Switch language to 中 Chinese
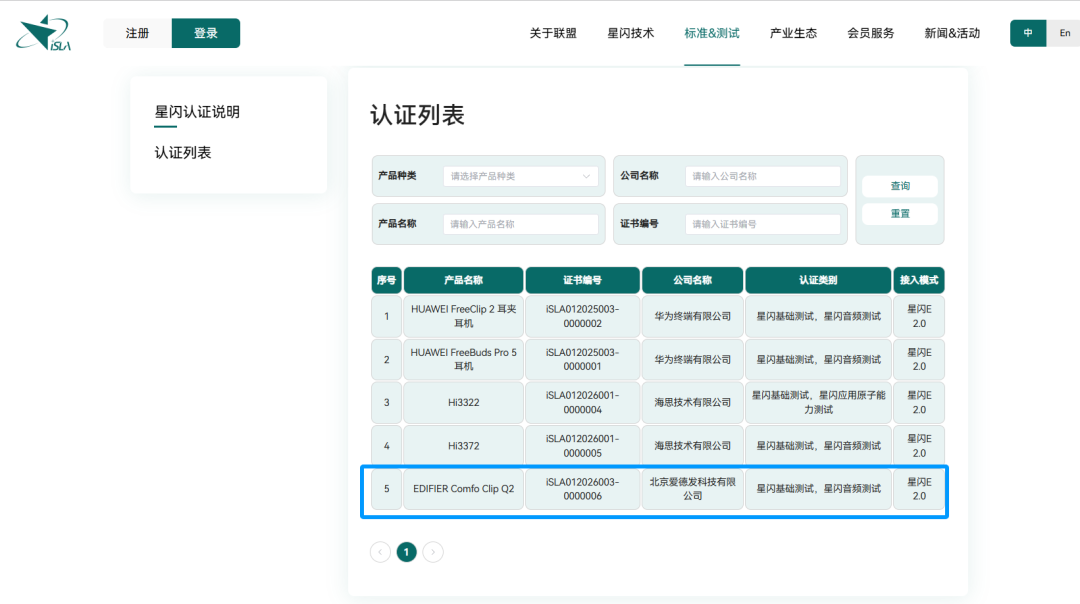1080x604 pixels. point(1028,33)
